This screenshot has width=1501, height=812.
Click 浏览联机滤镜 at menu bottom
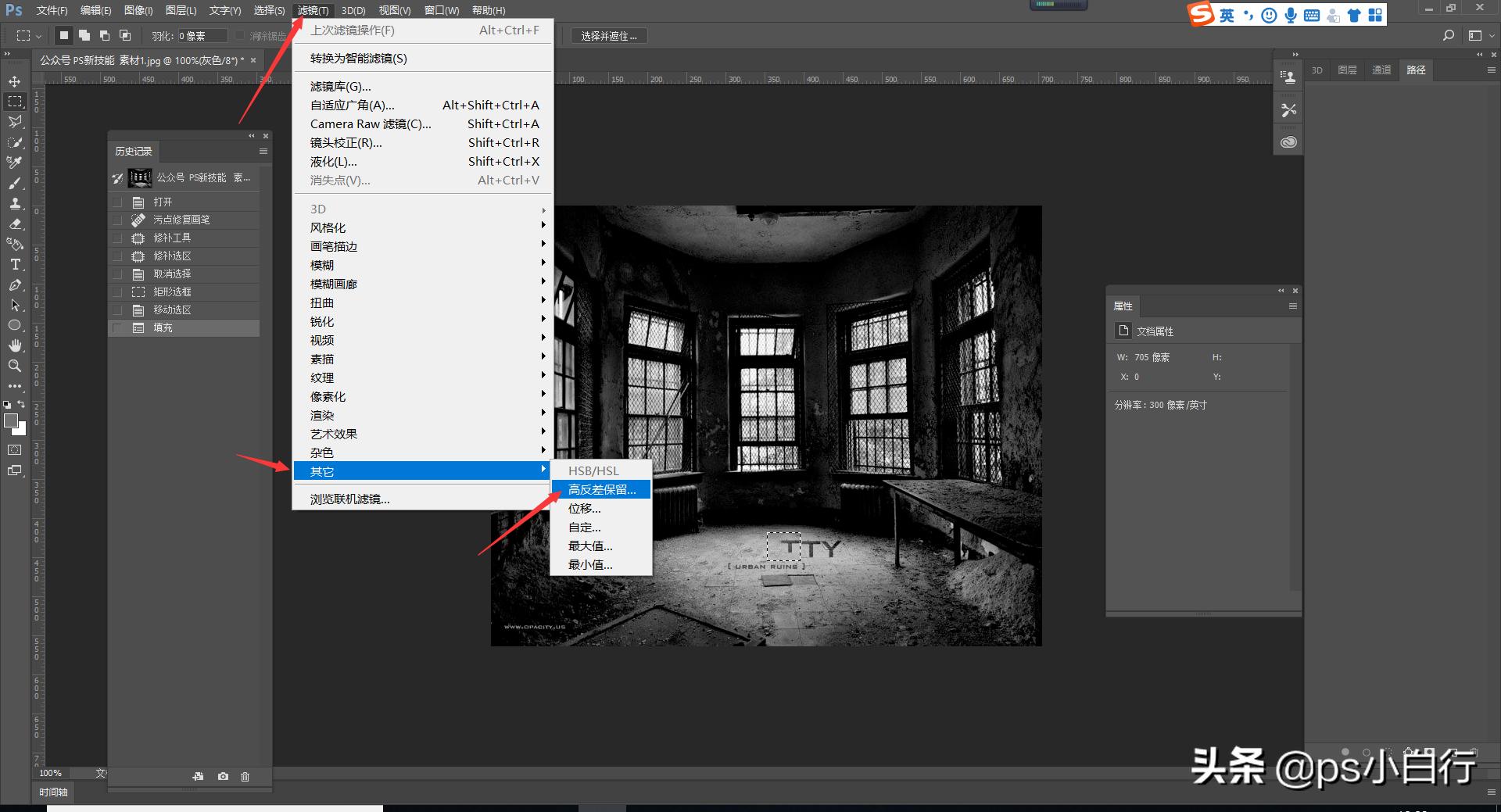point(422,499)
